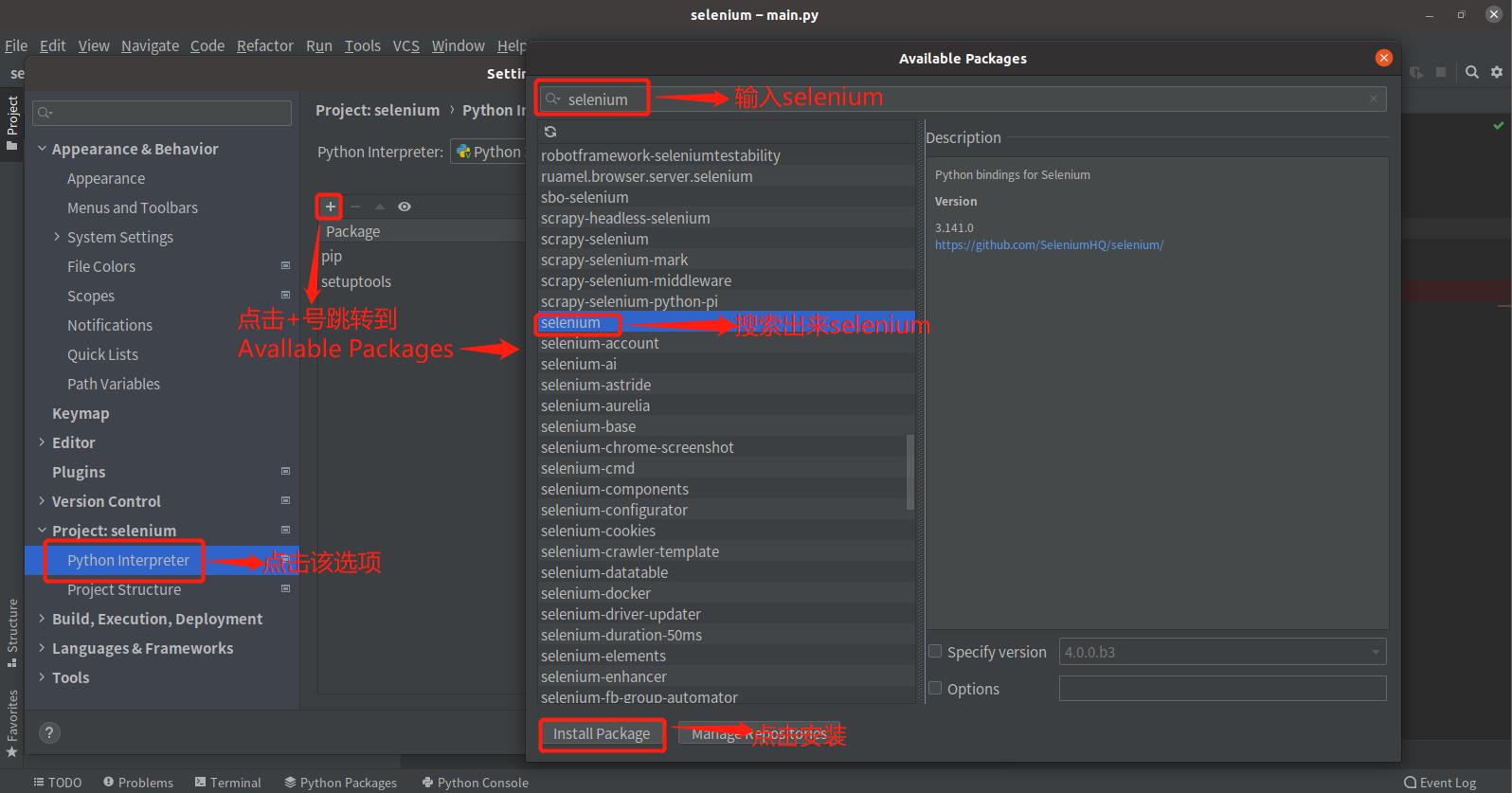Viewport: 1512px width, 793px height.
Task: Expand System Settings node
Action: [57, 237]
